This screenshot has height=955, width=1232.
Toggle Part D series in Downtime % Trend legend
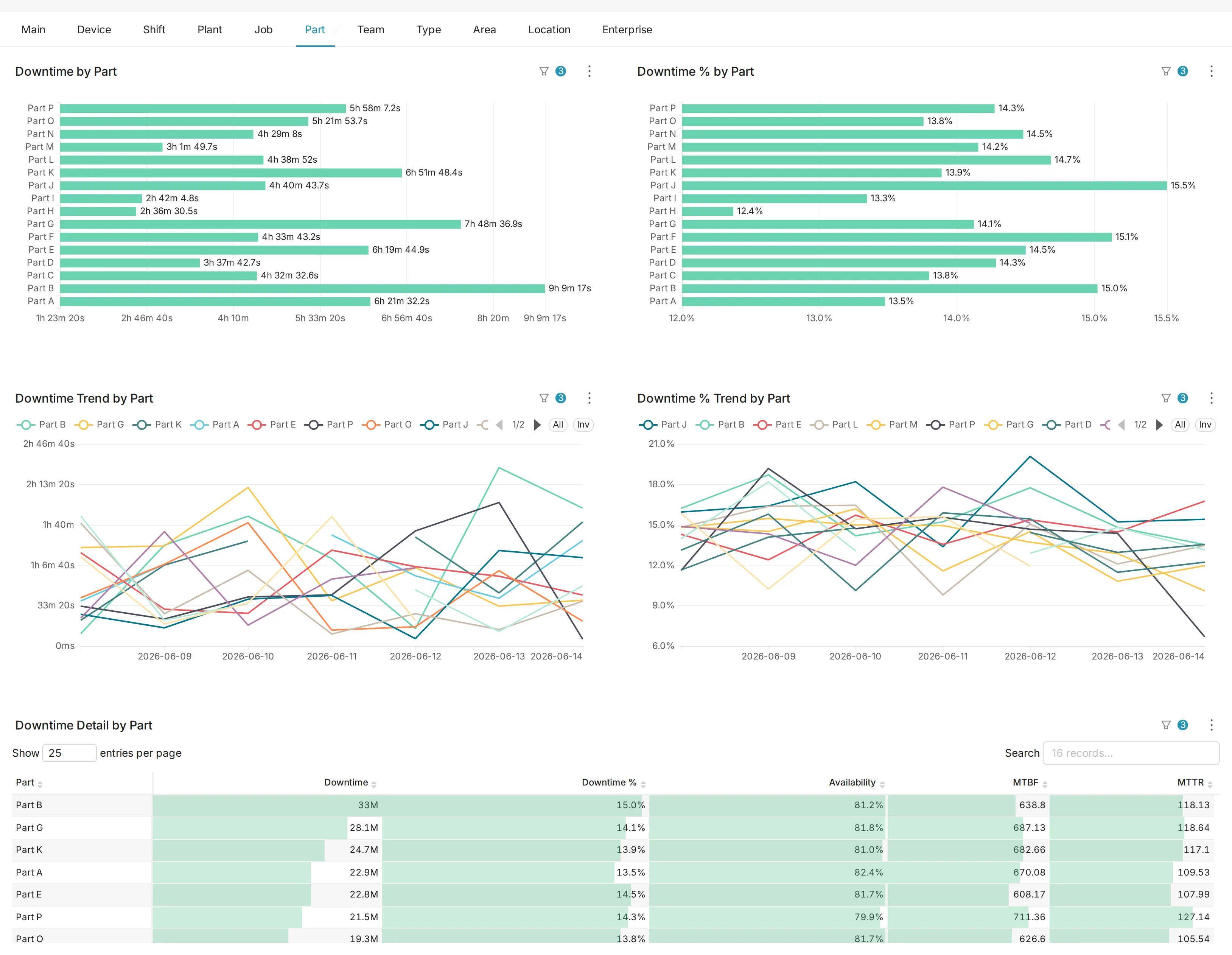click(x=1067, y=425)
